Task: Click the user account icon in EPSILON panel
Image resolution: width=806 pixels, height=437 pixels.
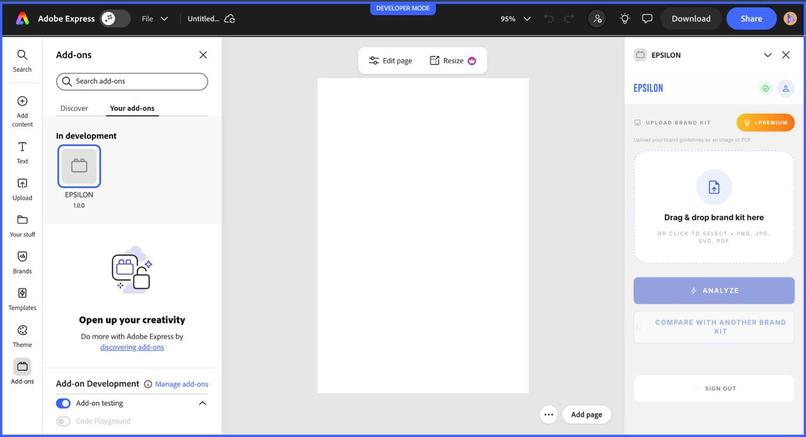Action: click(x=785, y=88)
